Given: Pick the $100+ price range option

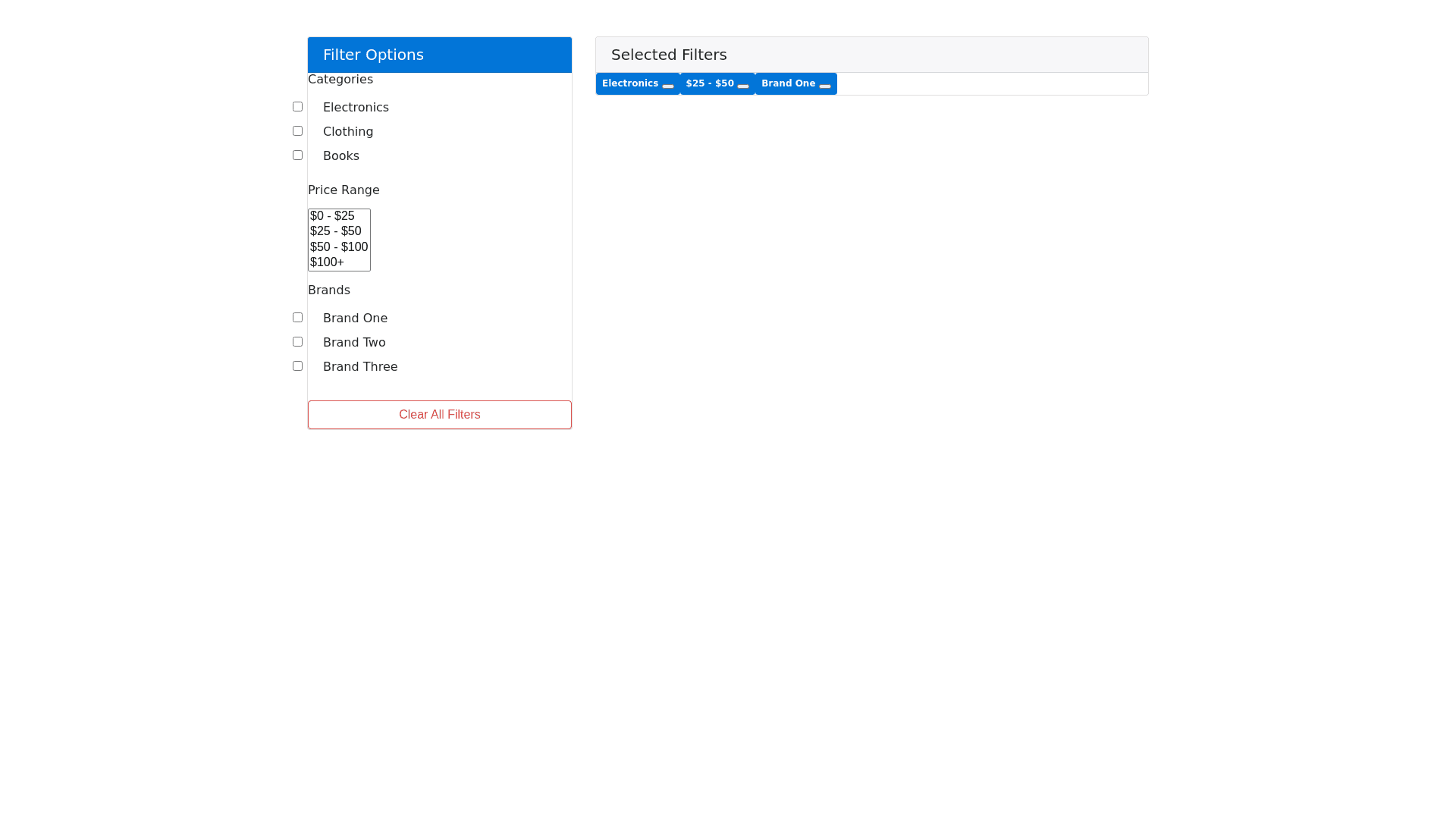Looking at the screenshot, I should (327, 262).
